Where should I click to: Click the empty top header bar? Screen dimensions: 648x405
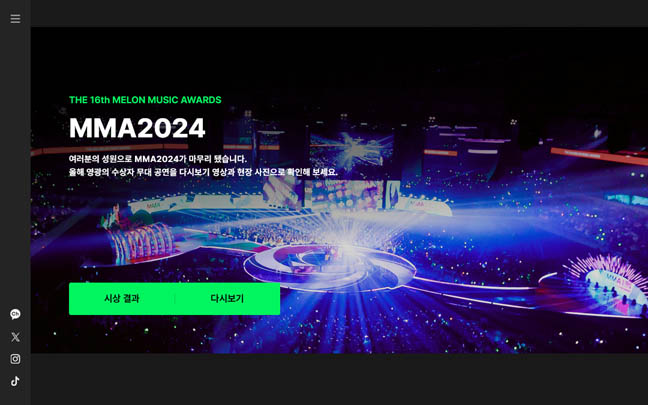[339, 13]
